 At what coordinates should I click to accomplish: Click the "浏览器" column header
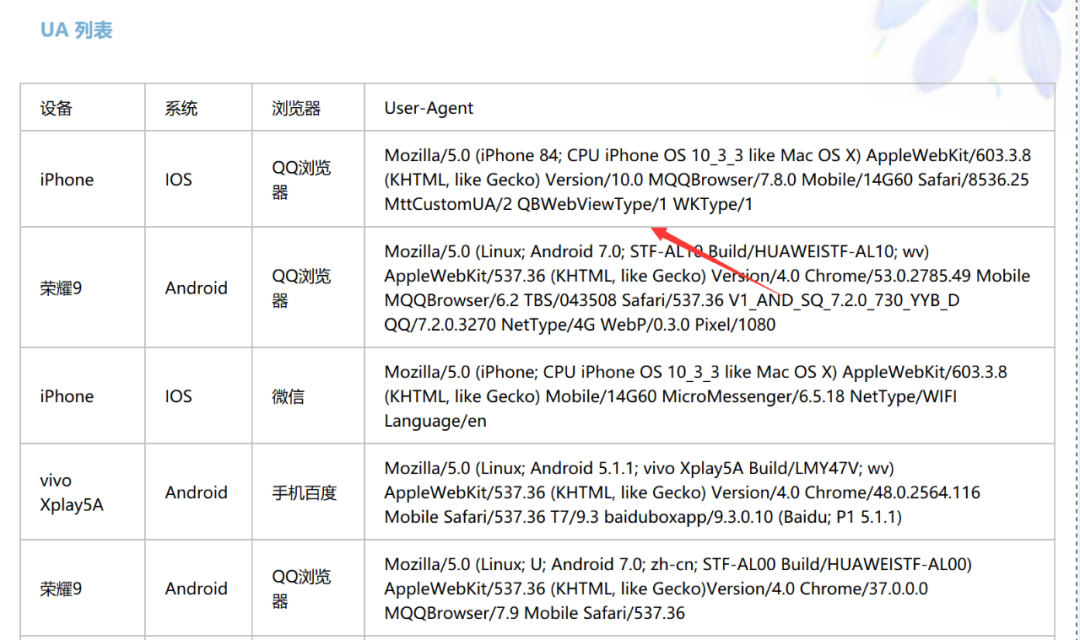pyautogui.click(x=296, y=108)
